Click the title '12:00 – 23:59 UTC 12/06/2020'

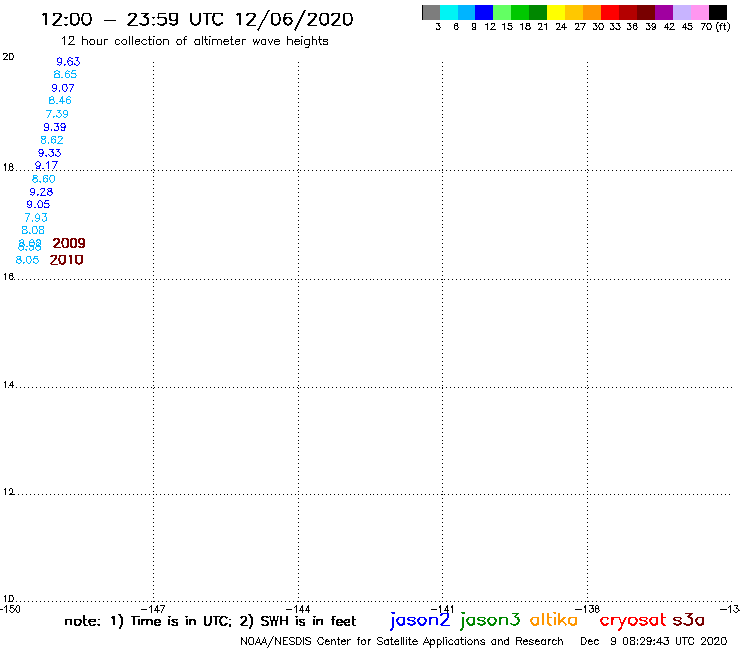point(197,19)
